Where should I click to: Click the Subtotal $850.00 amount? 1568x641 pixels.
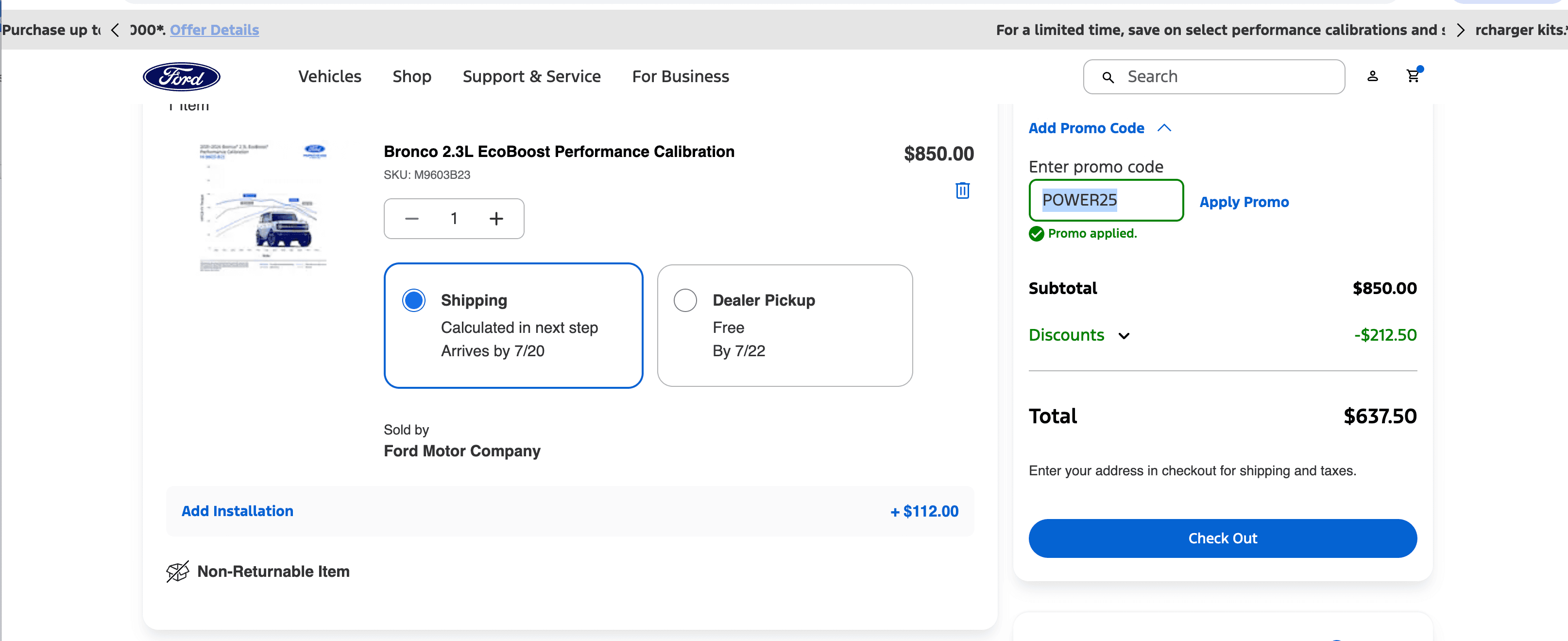1385,289
